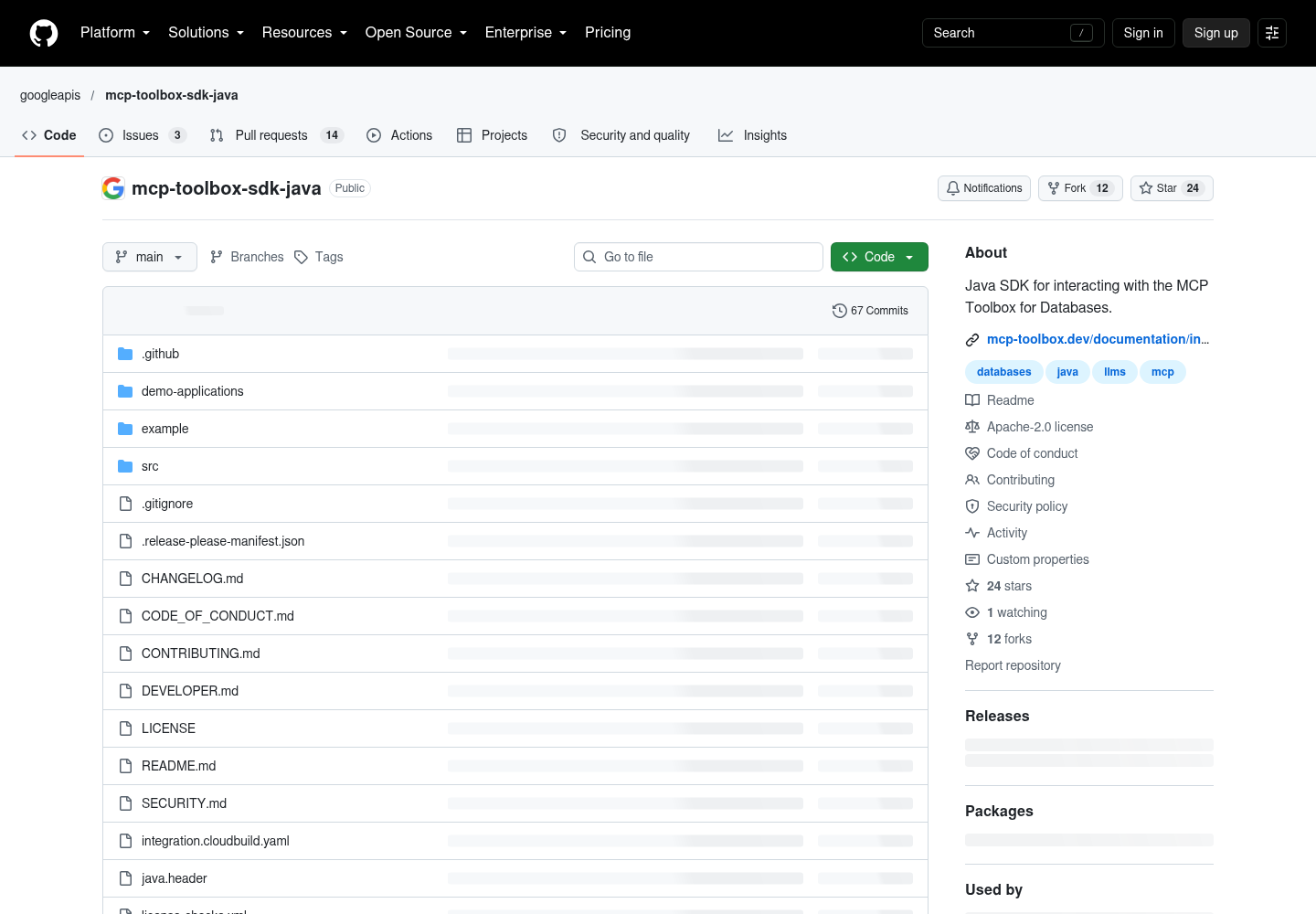Click the clock history icon beside 67 Commits

coord(839,311)
